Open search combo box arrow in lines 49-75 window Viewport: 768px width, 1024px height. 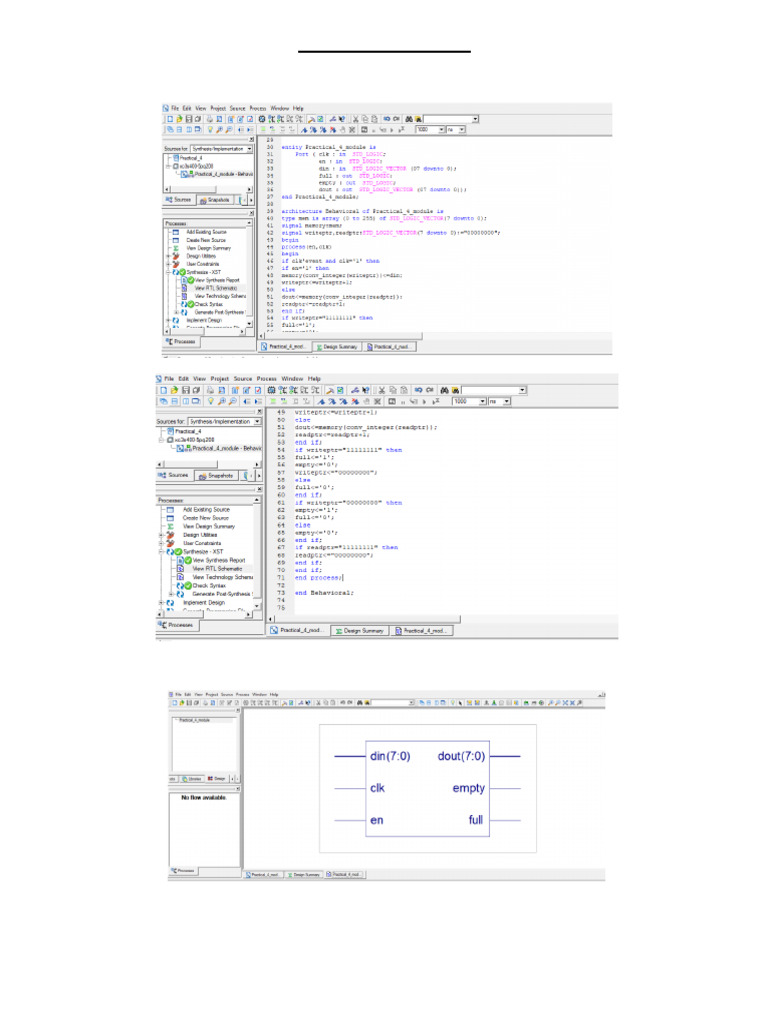click(522, 390)
